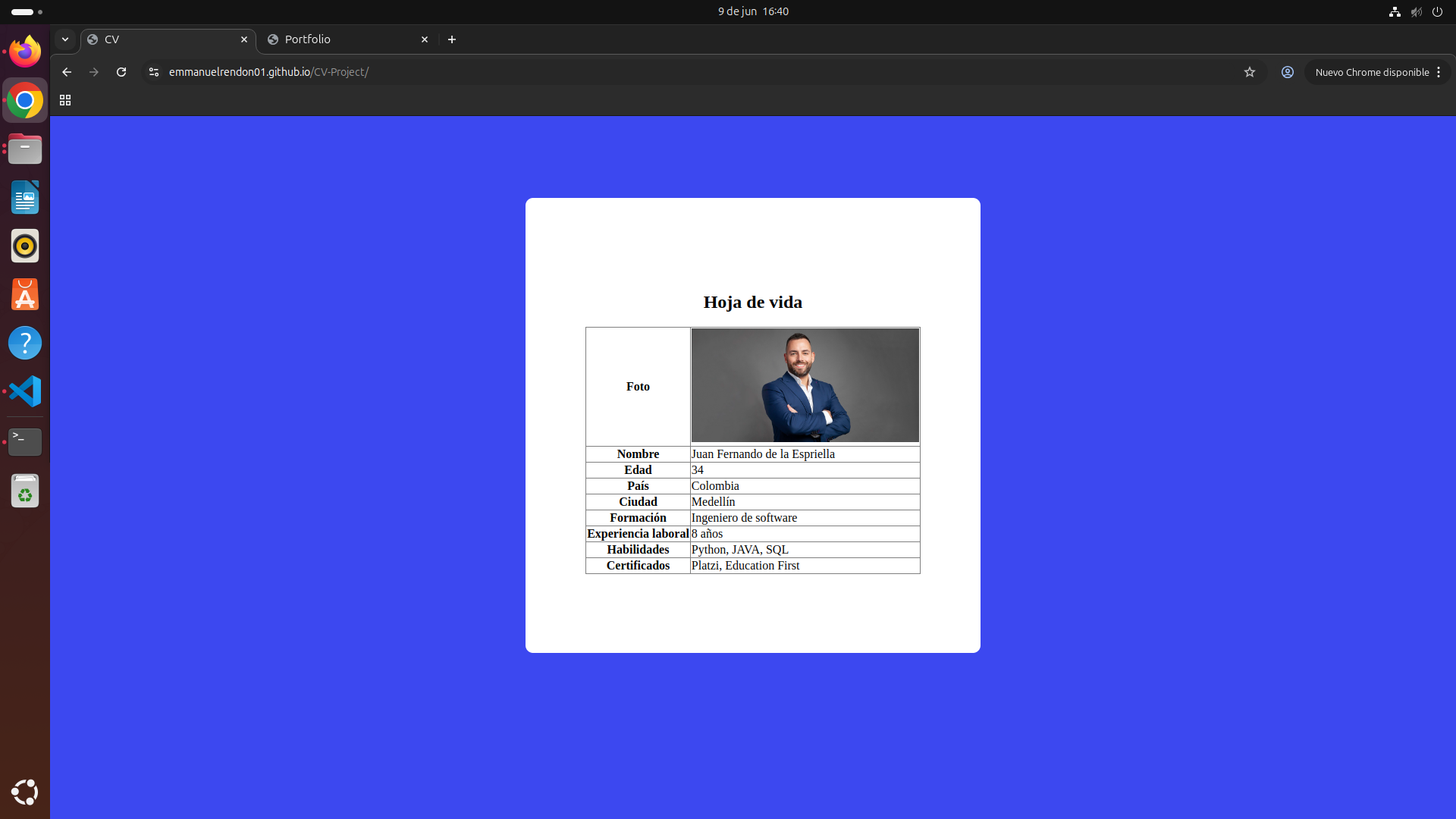This screenshot has height=819, width=1456.
Task: Click Nuevo Chrome disponible update button
Action: pyautogui.click(x=1371, y=72)
